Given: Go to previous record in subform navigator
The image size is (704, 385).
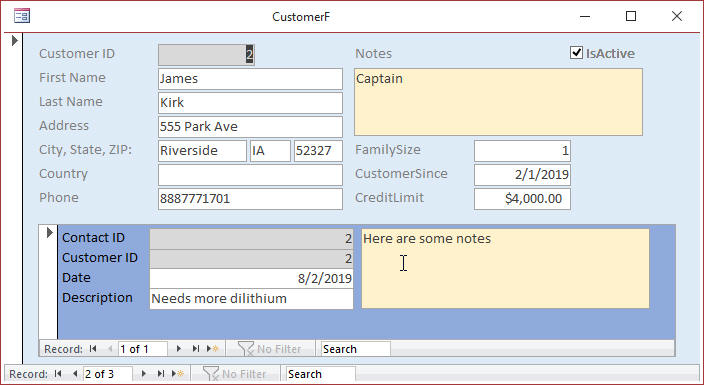Looking at the screenshot, I should point(110,349).
